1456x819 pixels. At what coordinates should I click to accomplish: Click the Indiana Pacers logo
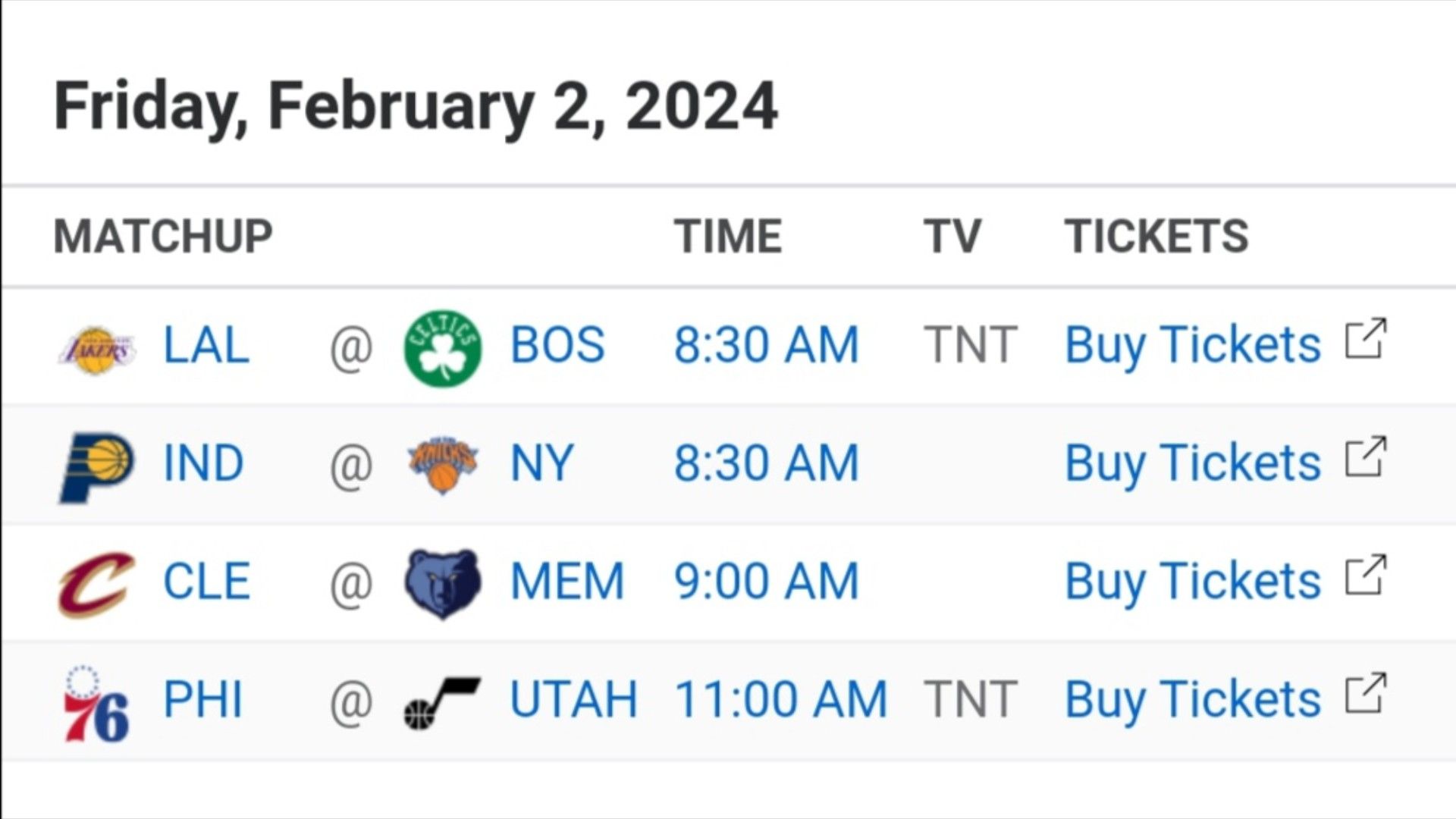coord(96,467)
